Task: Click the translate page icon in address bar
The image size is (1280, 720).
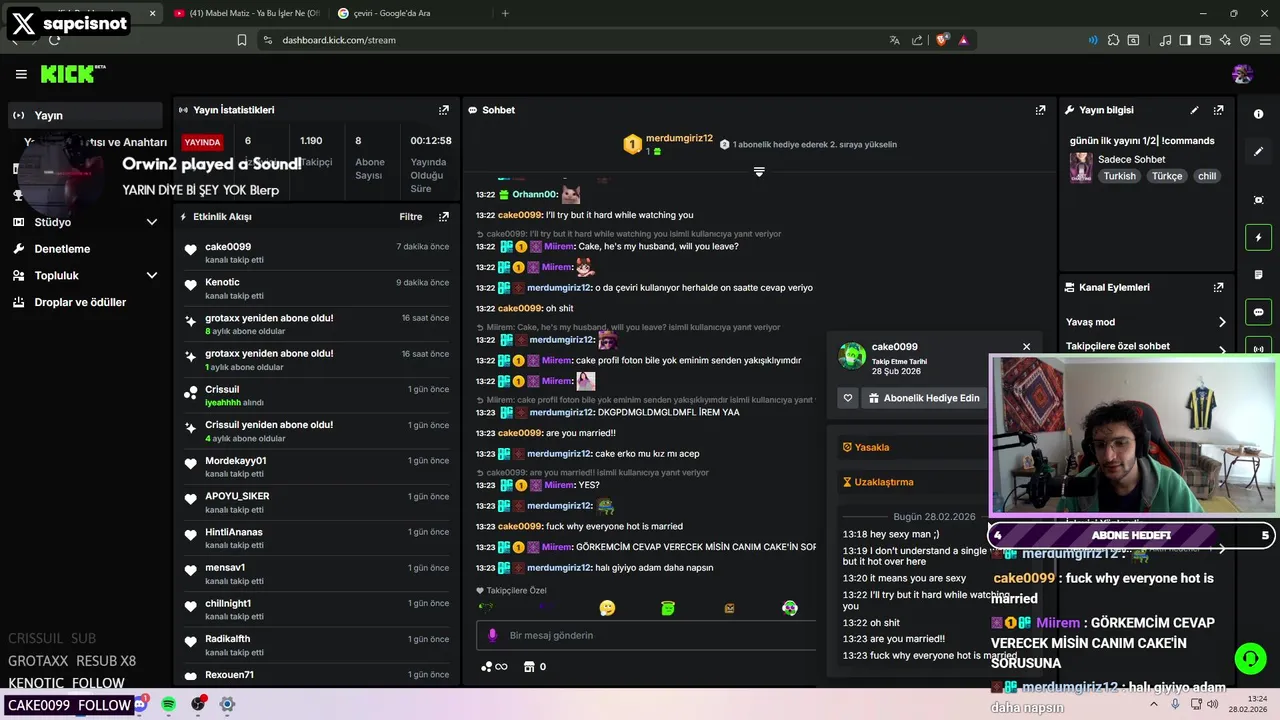Action: coord(894,40)
